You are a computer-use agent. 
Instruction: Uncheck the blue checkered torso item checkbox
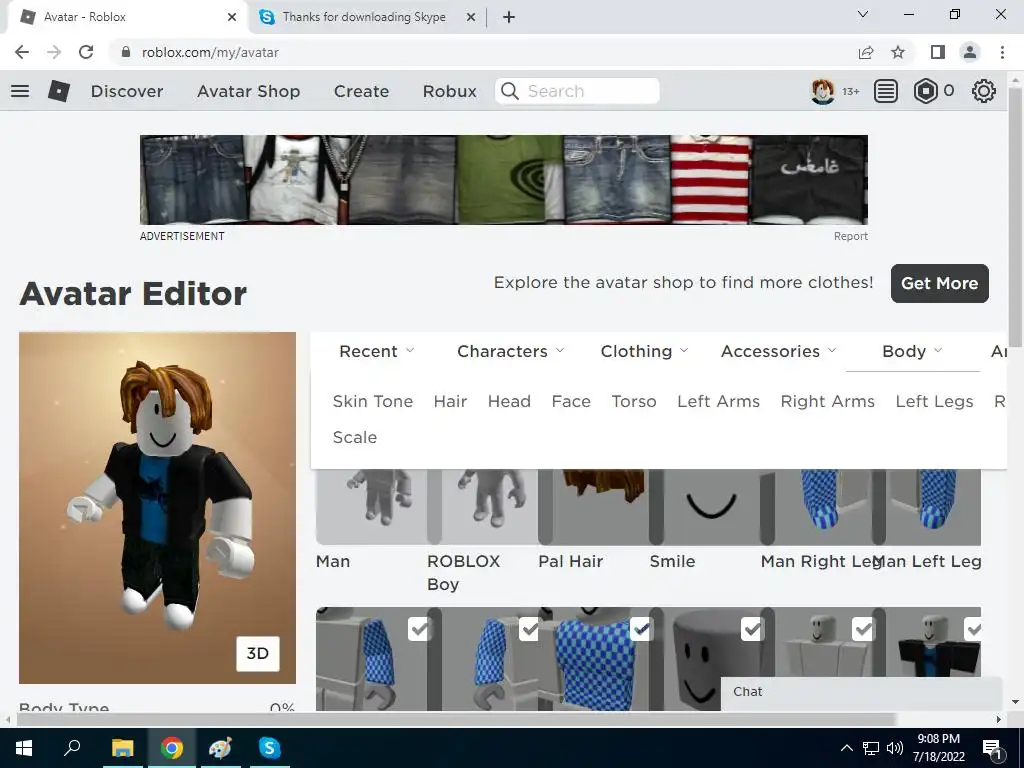(x=641, y=629)
